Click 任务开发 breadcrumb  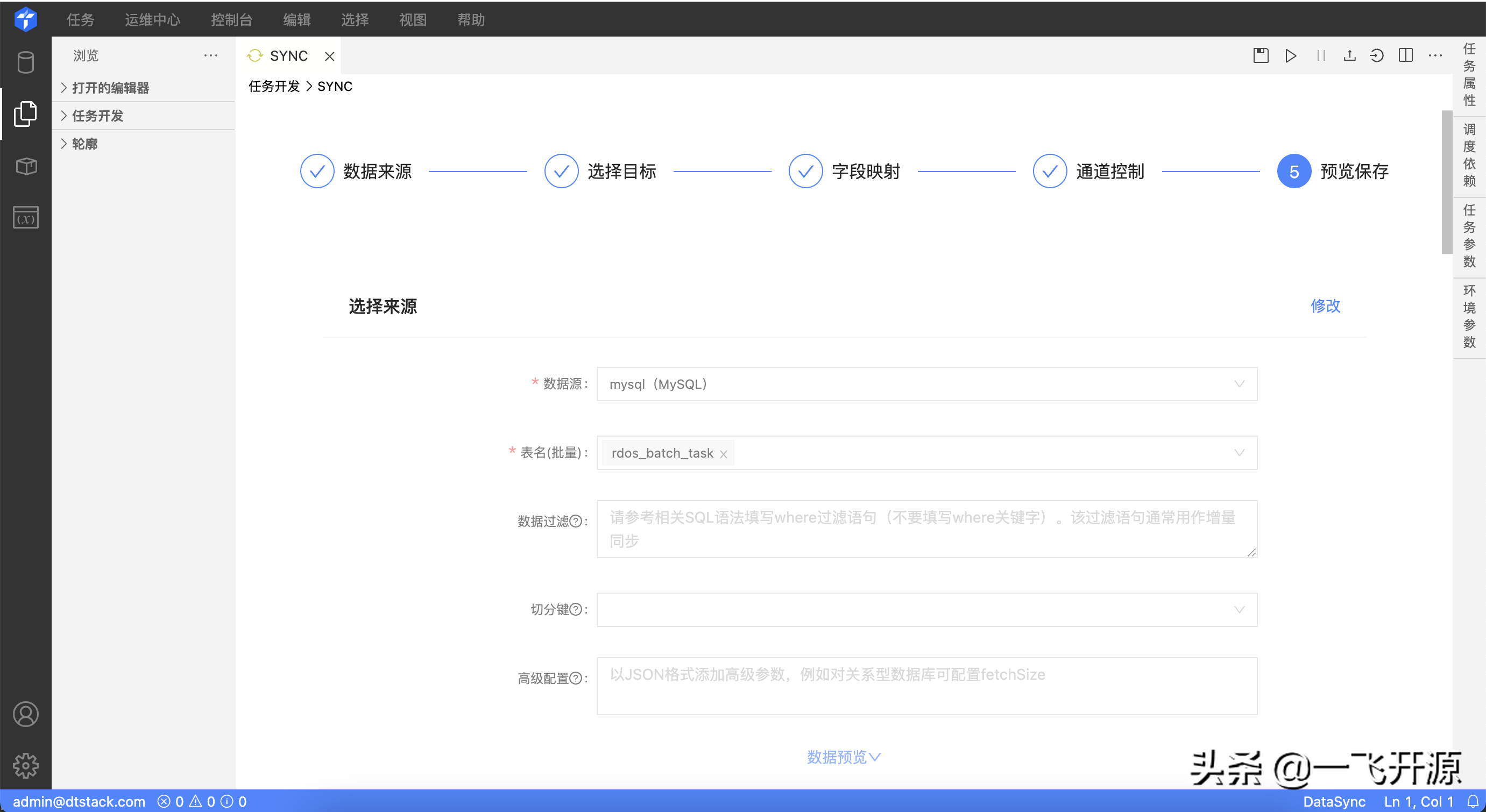click(x=274, y=87)
